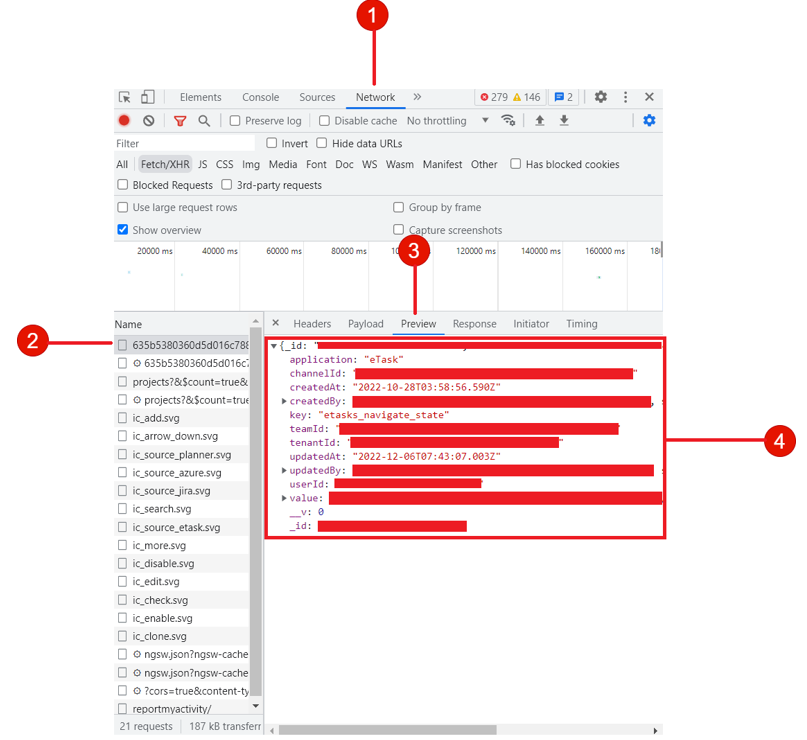The height and width of the screenshot is (740, 807).
Task: Open the network search magnifier icon
Action: (x=204, y=121)
